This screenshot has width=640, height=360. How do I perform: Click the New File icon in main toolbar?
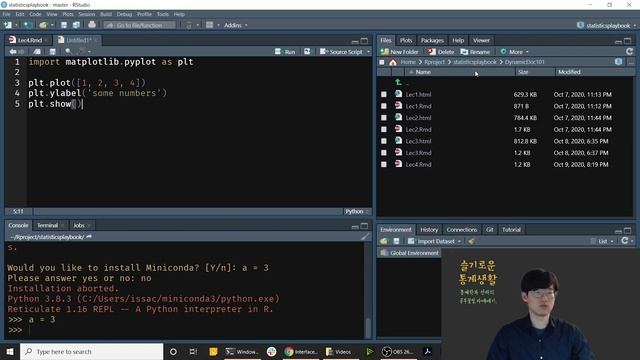pyautogui.click(x=7, y=25)
